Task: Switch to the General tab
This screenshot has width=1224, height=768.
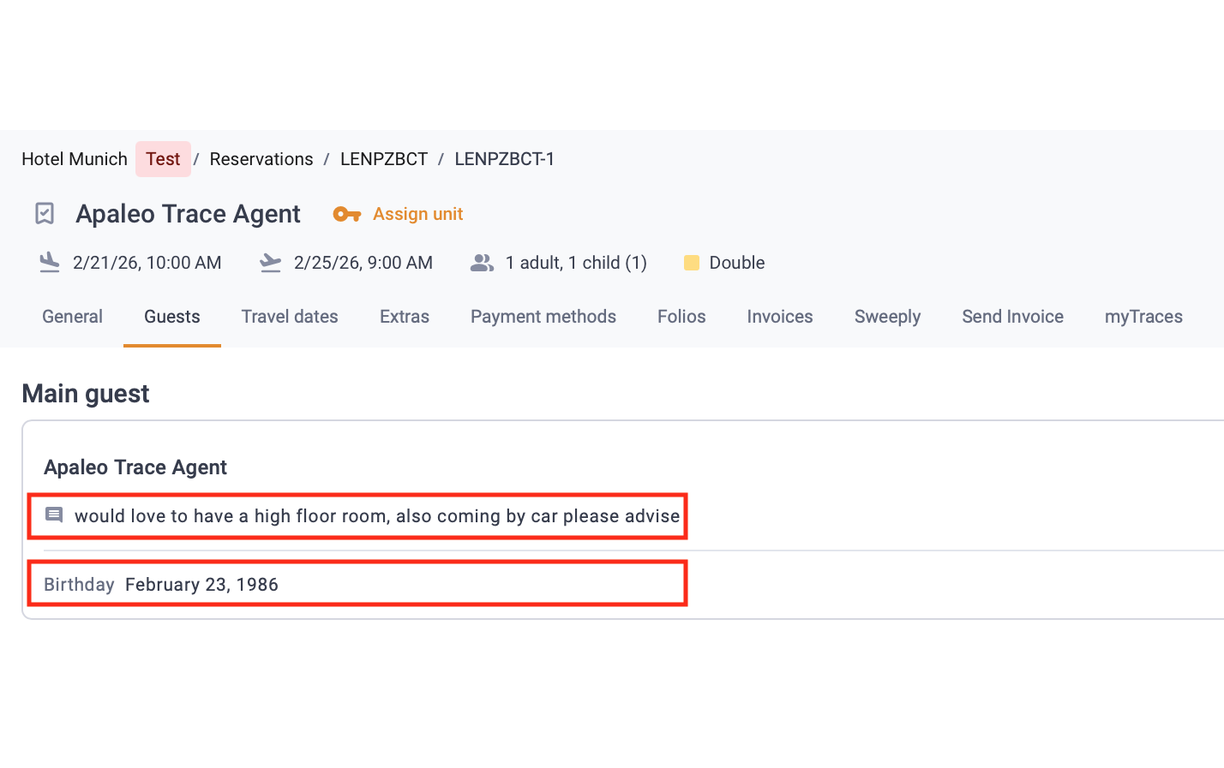Action: click(72, 316)
